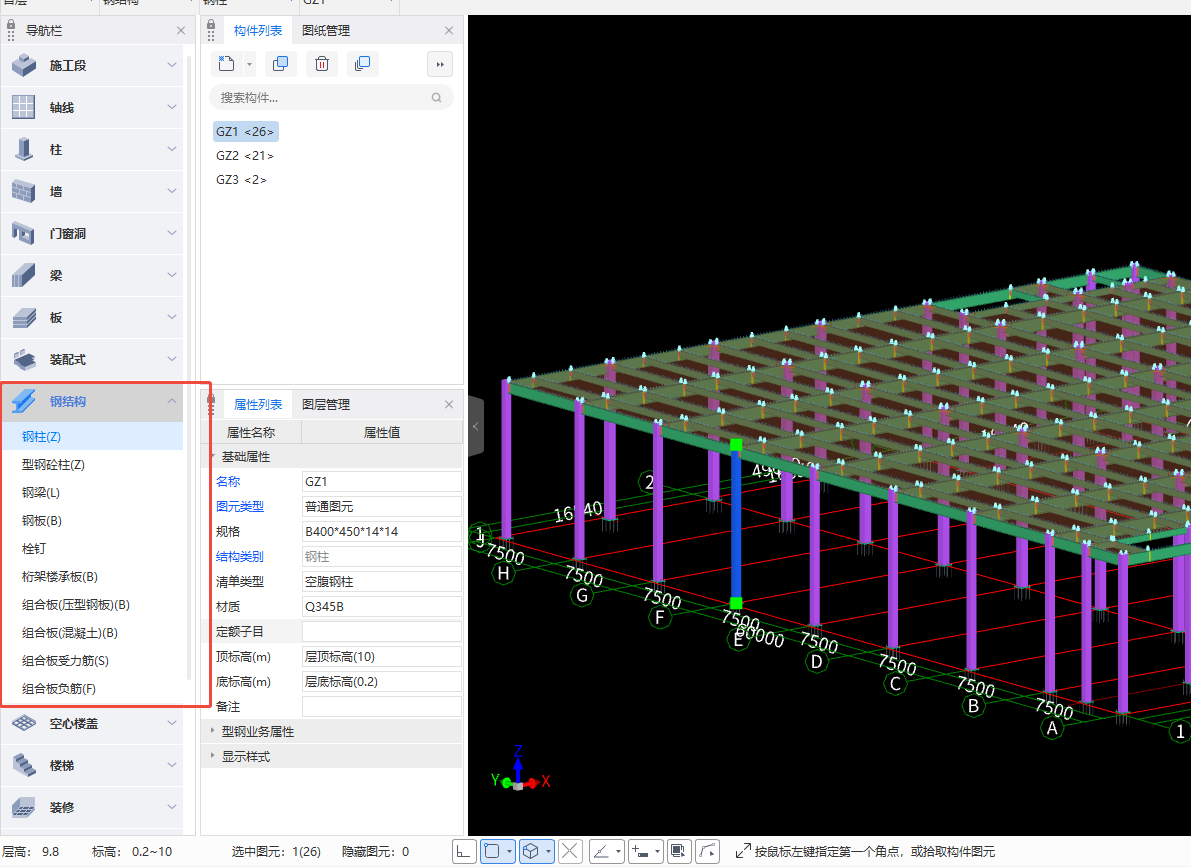Image resolution: width=1191 pixels, height=867 pixels.
Task: Click the new component icon
Action: pos(227,64)
